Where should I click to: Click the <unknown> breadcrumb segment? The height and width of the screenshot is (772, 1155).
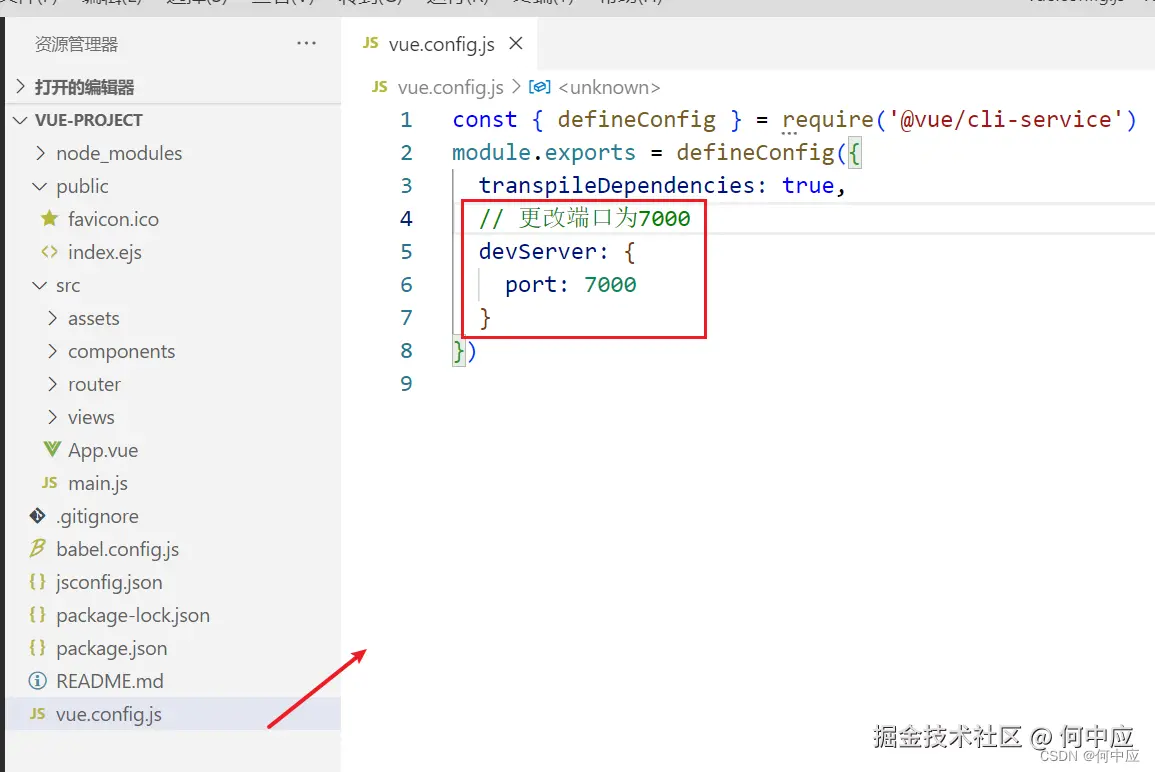(x=609, y=88)
